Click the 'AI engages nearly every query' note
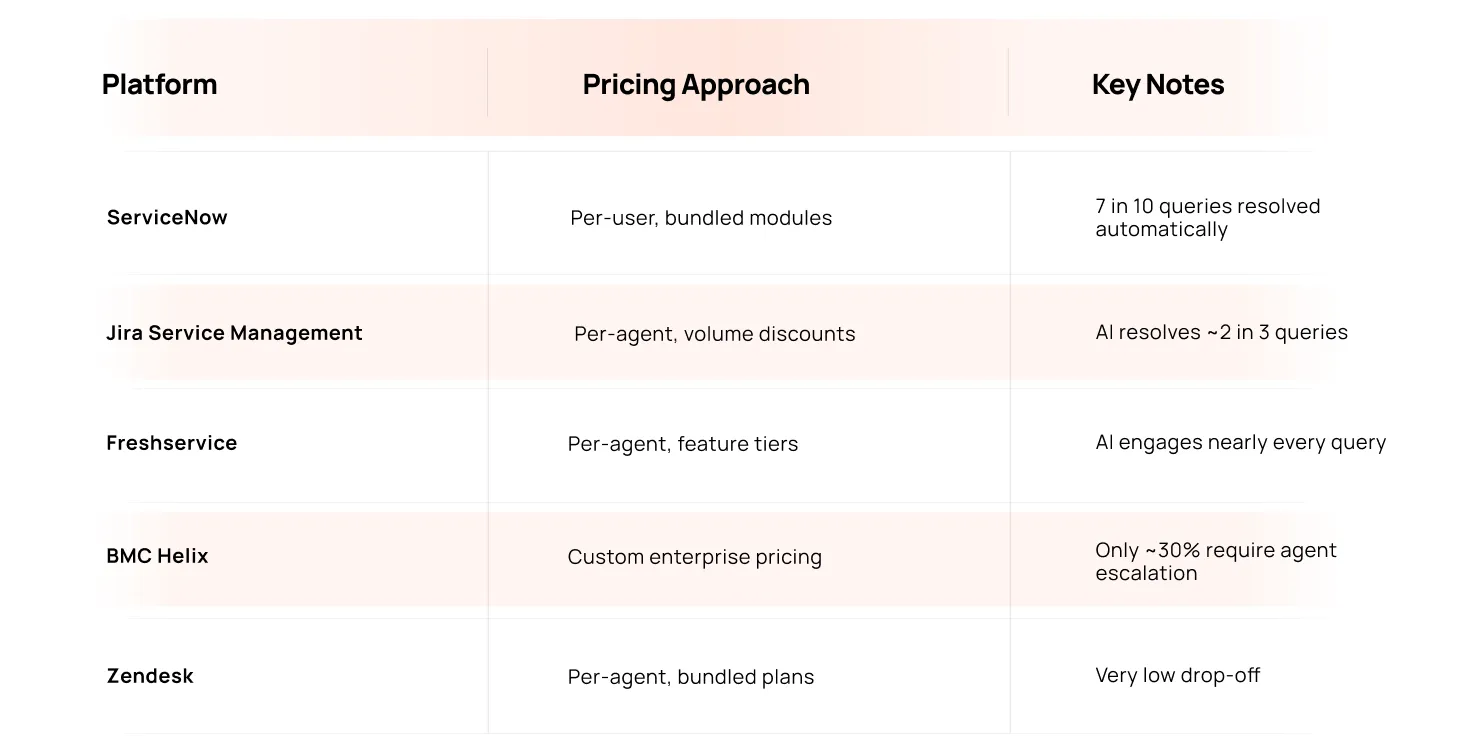Image resolution: width=1476 pixels, height=741 pixels. [x=1240, y=442]
